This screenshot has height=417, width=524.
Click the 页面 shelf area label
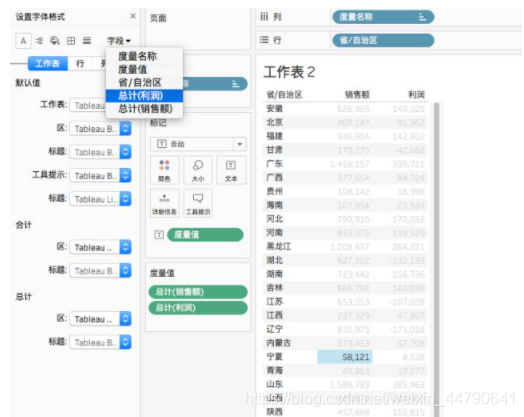(158, 18)
